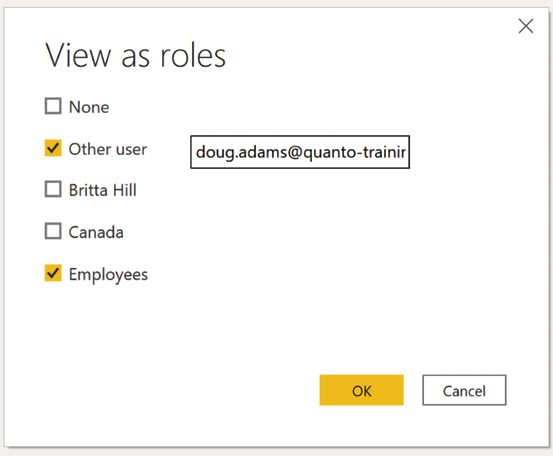Viewport: 553px width, 456px height.
Task: Click the word 'Hill' next to Britta
Action: [125, 190]
